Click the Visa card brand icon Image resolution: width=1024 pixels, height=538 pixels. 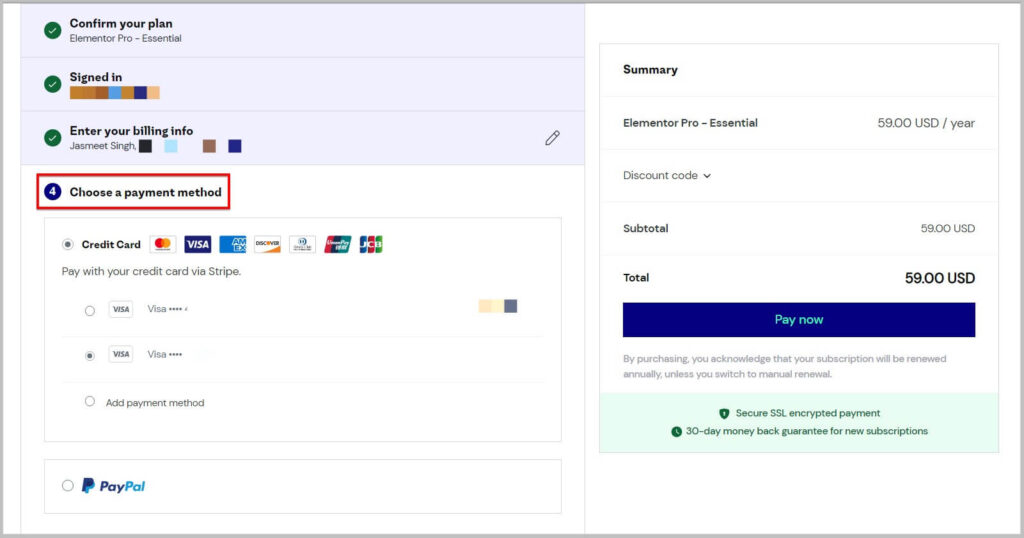197,244
